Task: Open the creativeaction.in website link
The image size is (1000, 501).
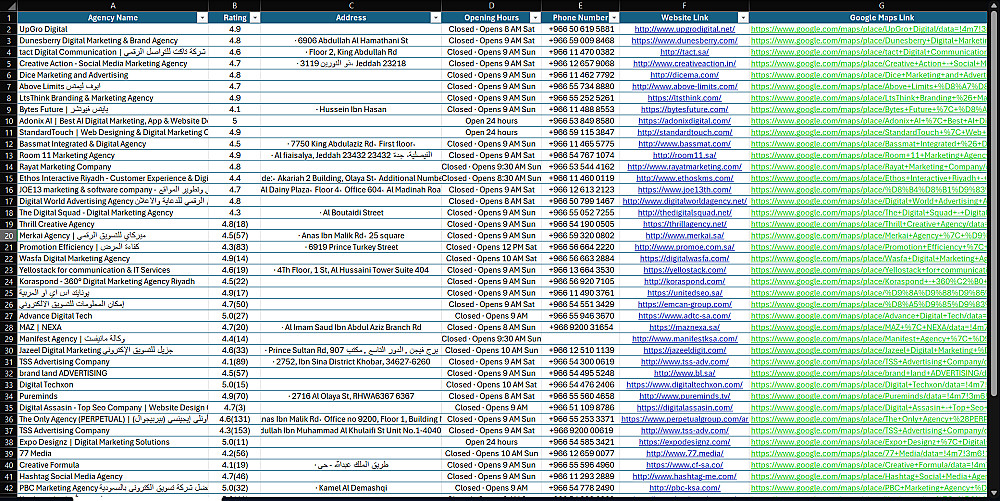Action: pos(684,64)
